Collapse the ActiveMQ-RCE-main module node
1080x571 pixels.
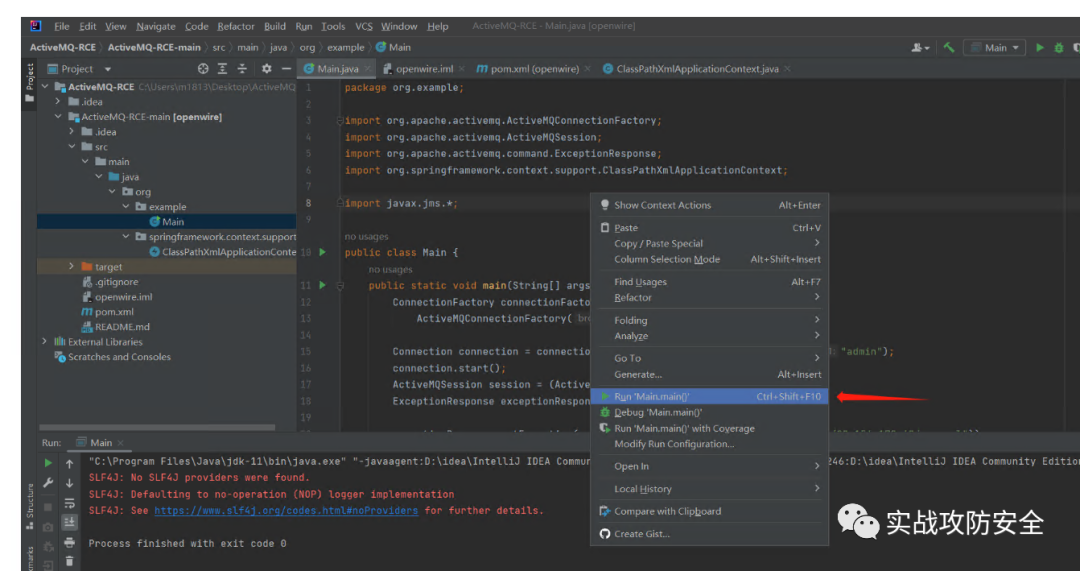coord(59,117)
